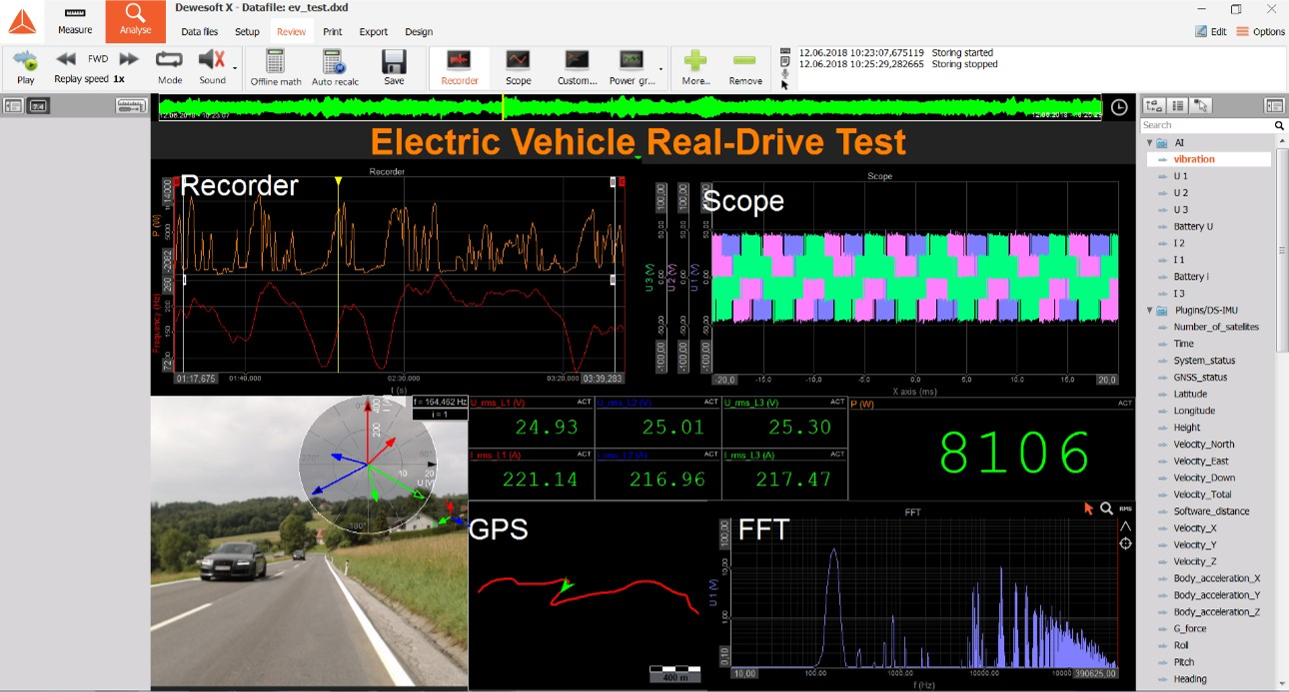Screen dimensions: 1289x692
Task: Click the FFT RMS label icon
Action: 1126,509
